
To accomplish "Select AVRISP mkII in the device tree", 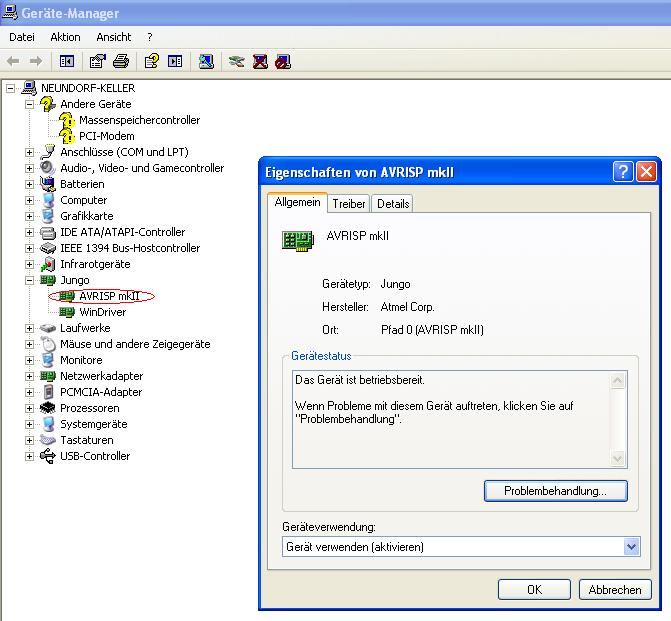I will point(110,296).
